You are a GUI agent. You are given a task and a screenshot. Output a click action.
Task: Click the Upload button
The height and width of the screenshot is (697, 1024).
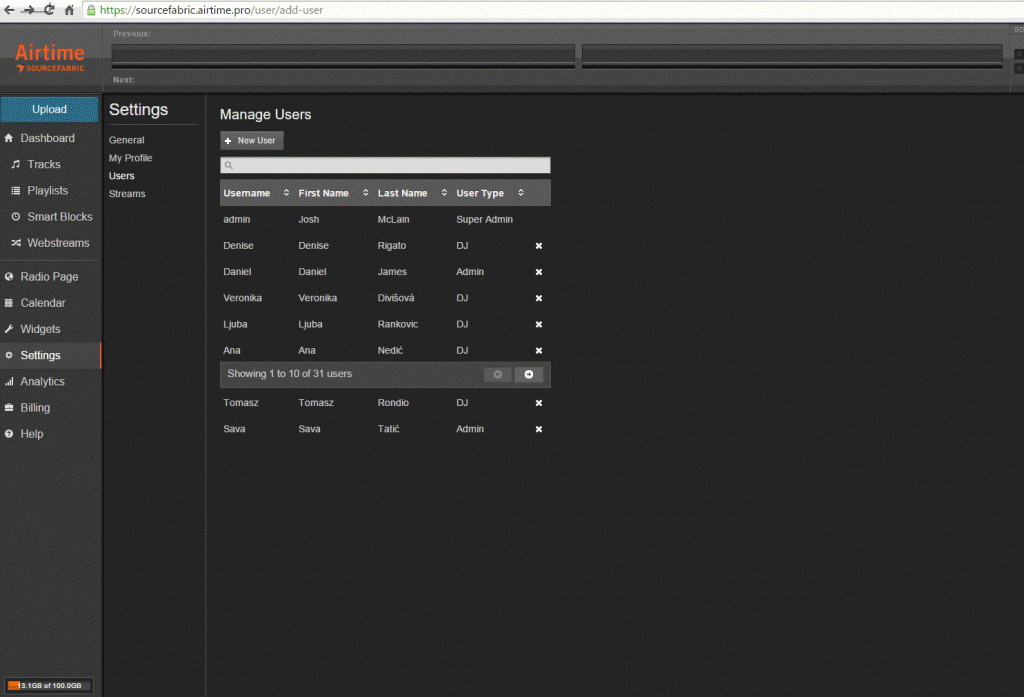(x=50, y=109)
